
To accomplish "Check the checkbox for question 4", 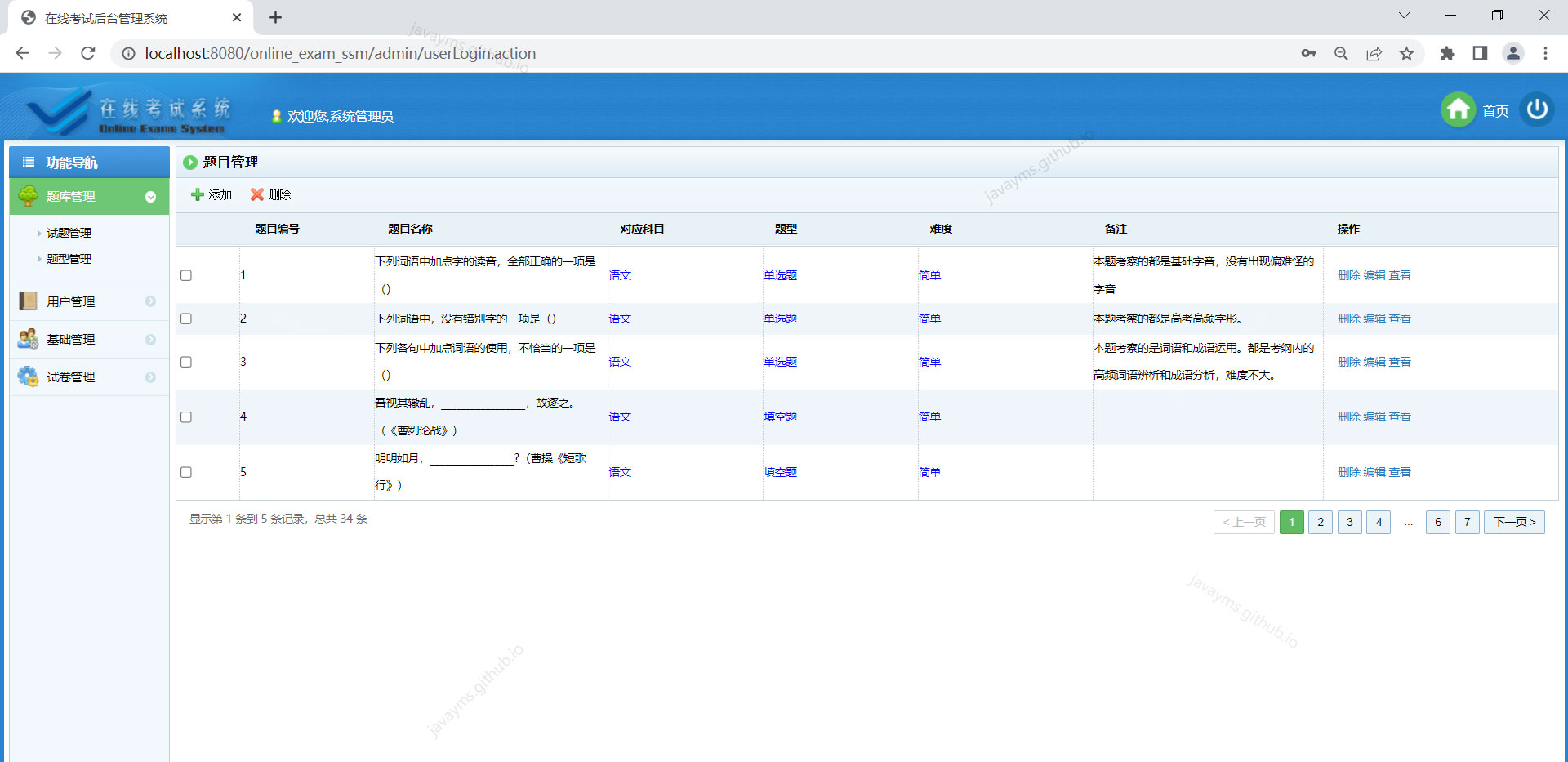I will tap(185, 417).
